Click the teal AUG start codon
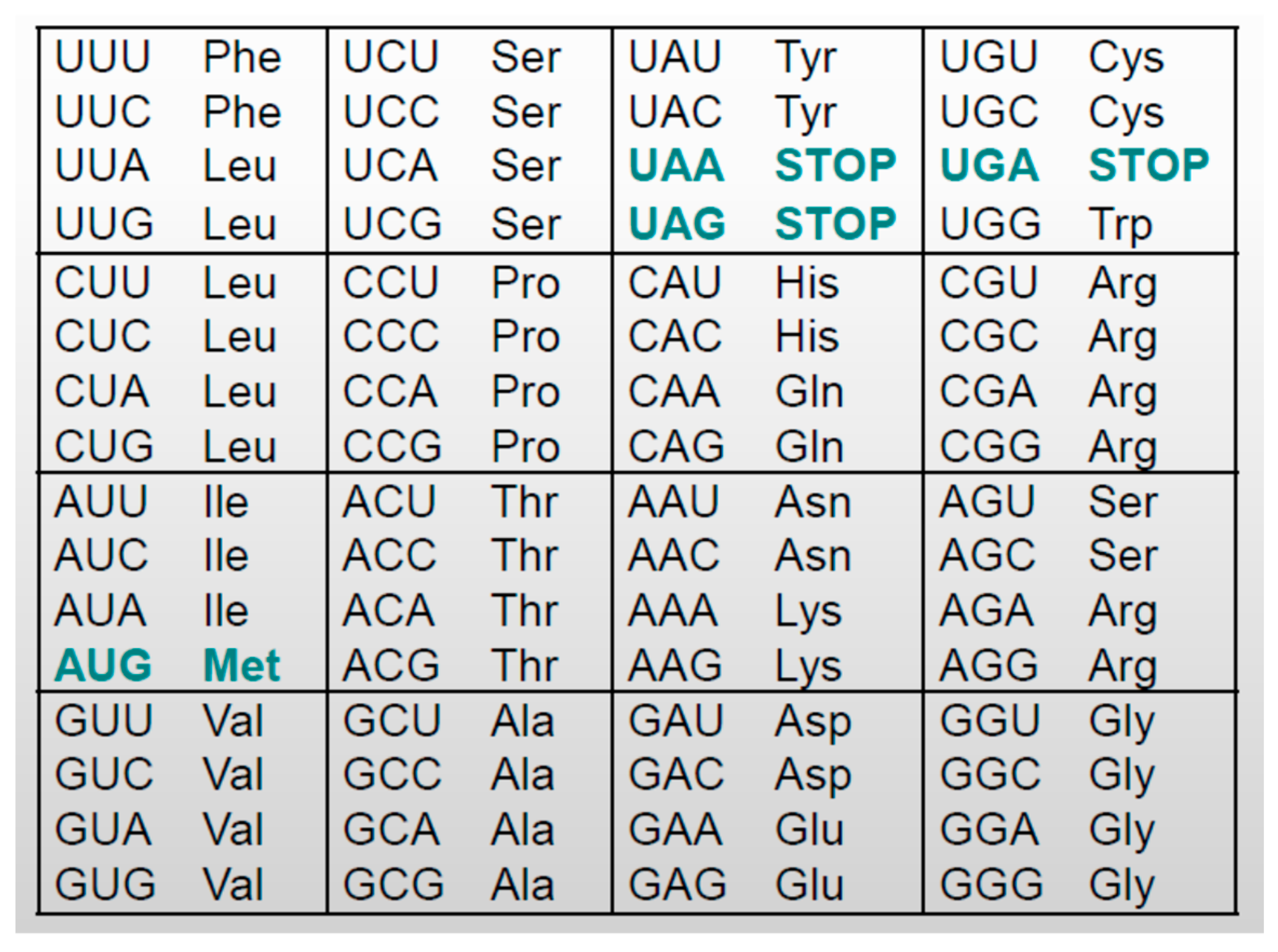 tap(103, 665)
